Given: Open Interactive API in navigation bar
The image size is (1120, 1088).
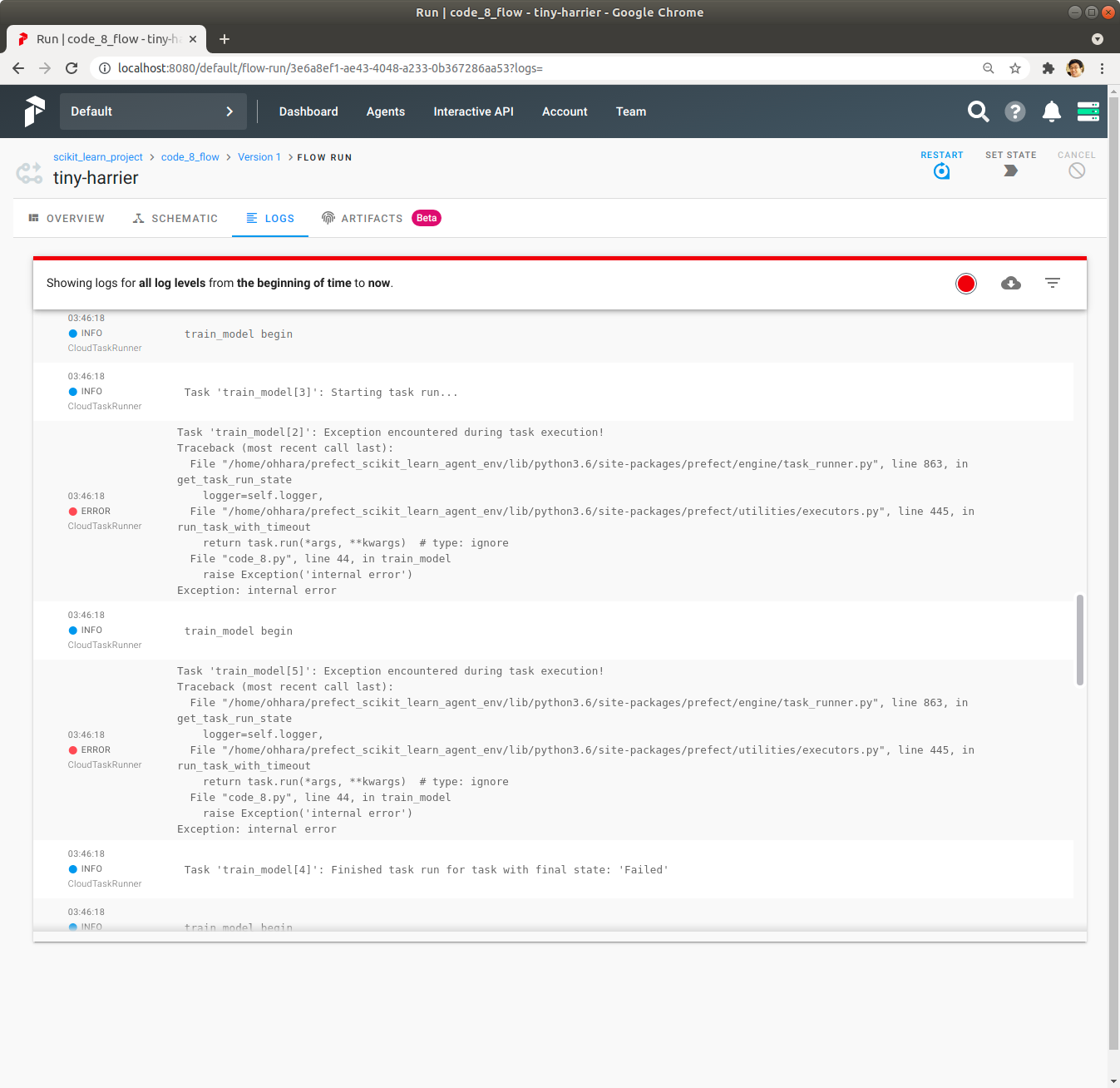Looking at the screenshot, I should pos(473,111).
